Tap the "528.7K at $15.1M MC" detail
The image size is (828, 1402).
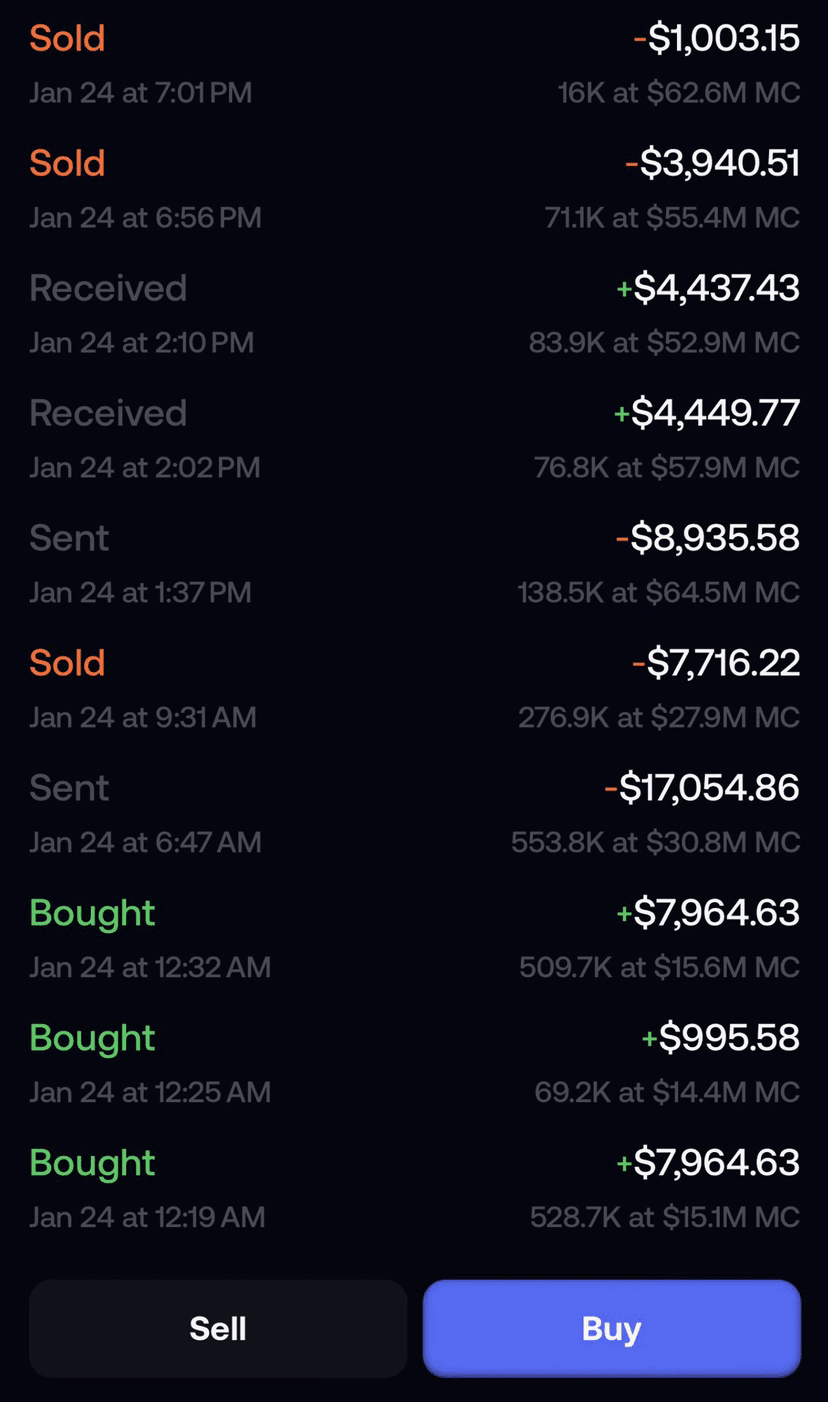(664, 1218)
